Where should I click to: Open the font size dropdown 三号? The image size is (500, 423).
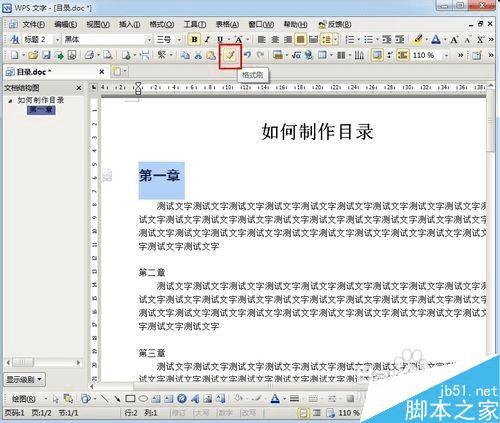tap(179, 40)
